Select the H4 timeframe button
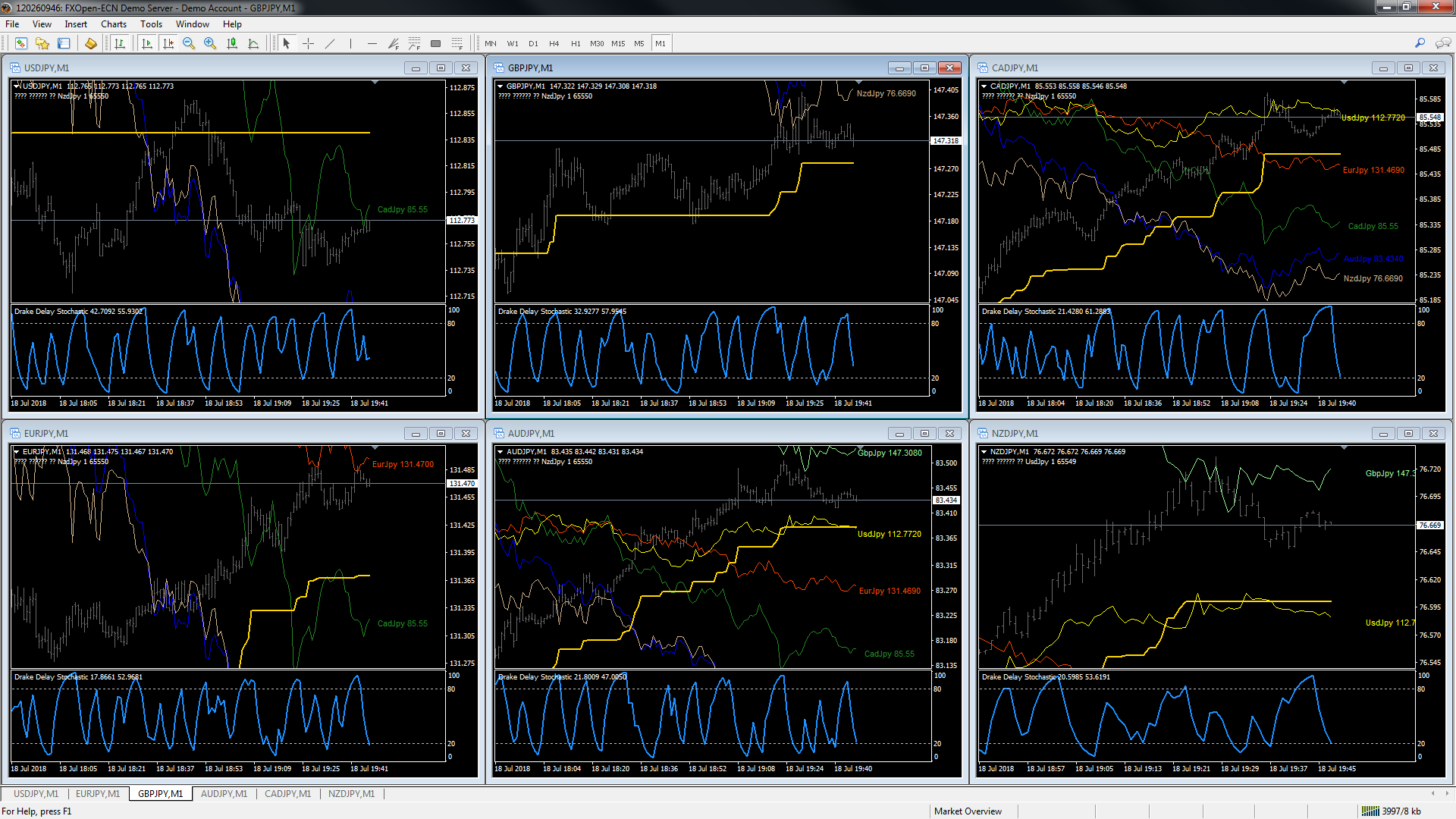This screenshot has height=819, width=1456. coord(554,43)
